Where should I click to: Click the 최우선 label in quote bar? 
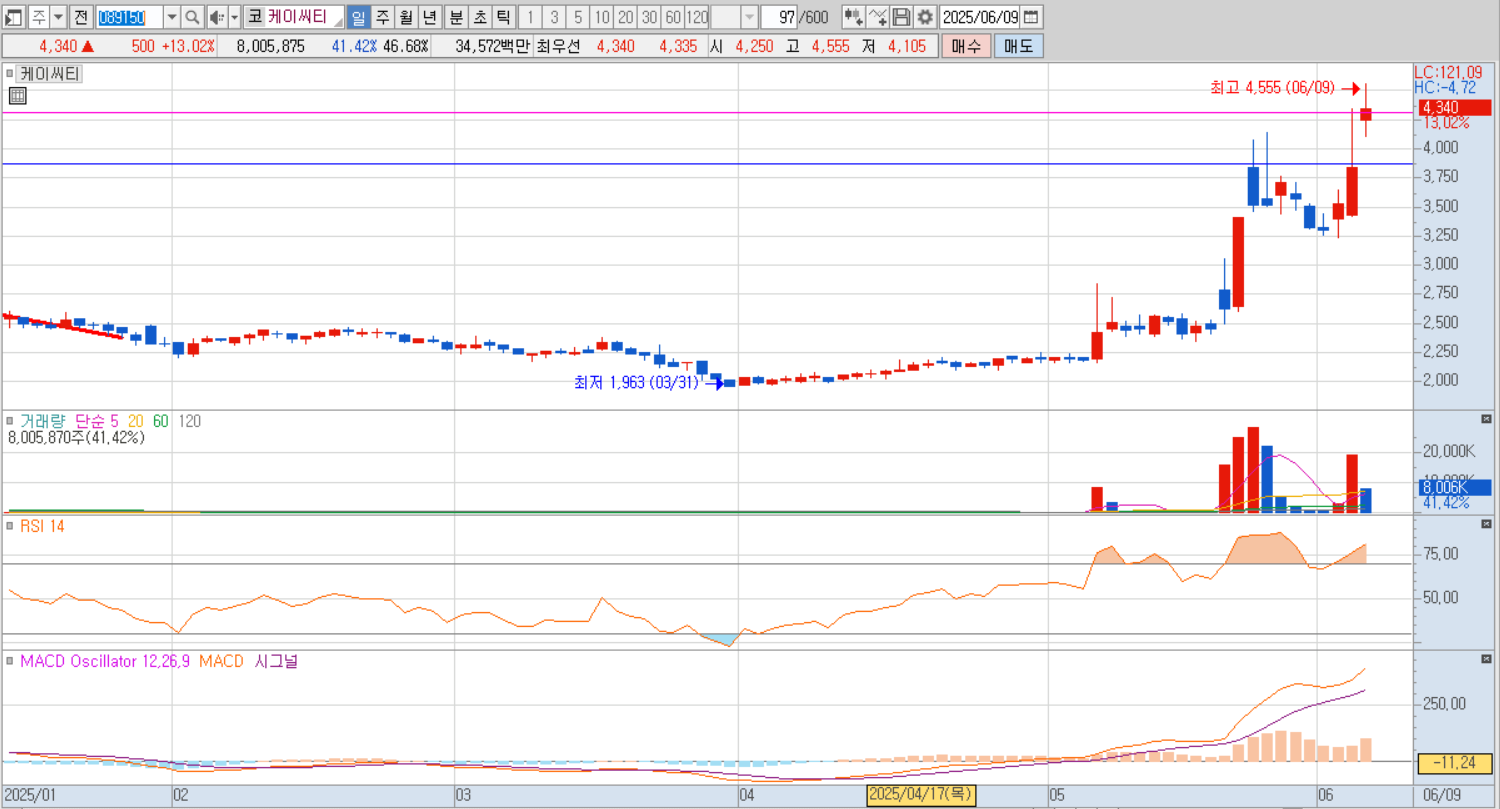[556, 46]
